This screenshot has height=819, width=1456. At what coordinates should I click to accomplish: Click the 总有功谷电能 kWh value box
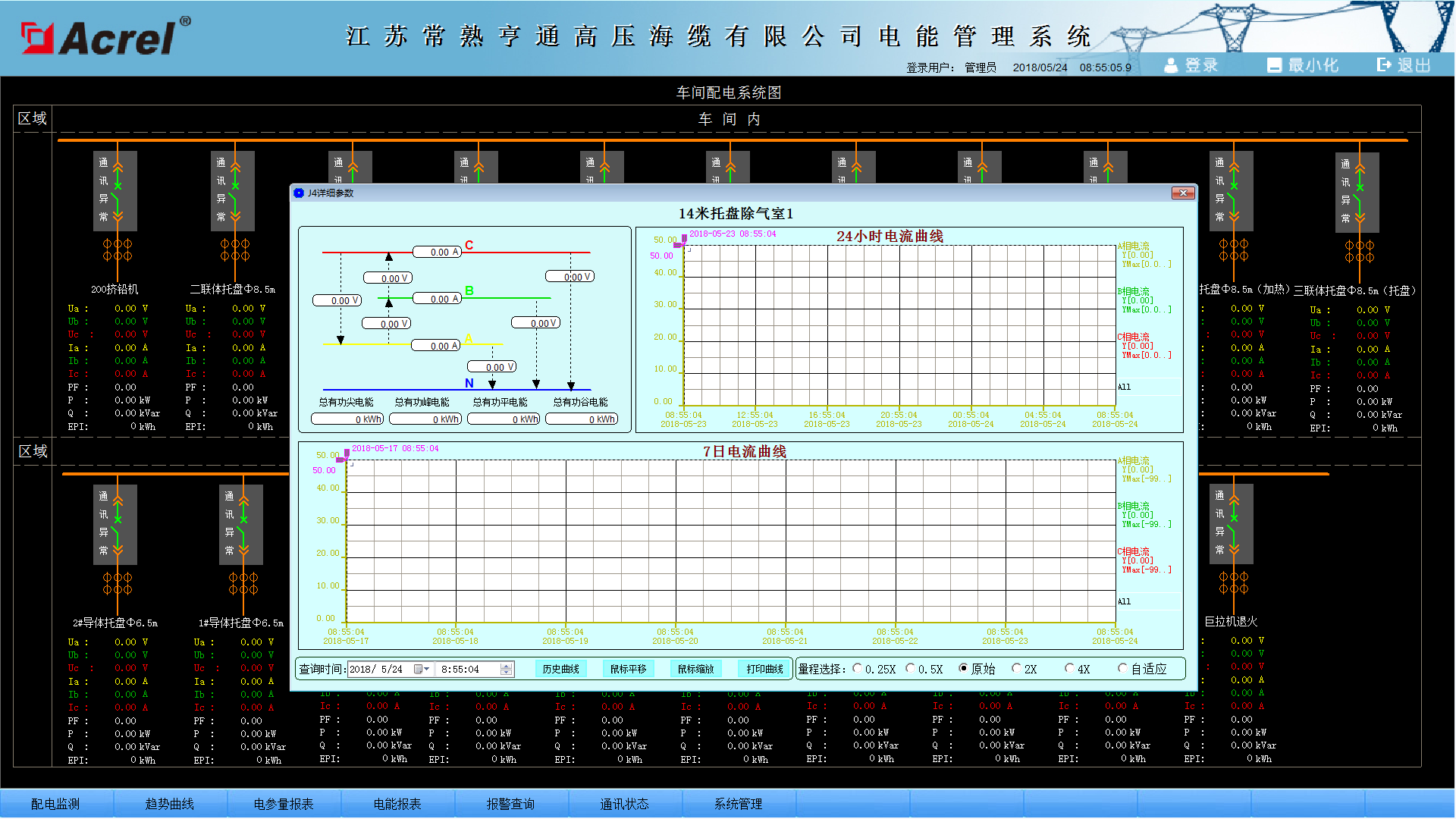(582, 419)
